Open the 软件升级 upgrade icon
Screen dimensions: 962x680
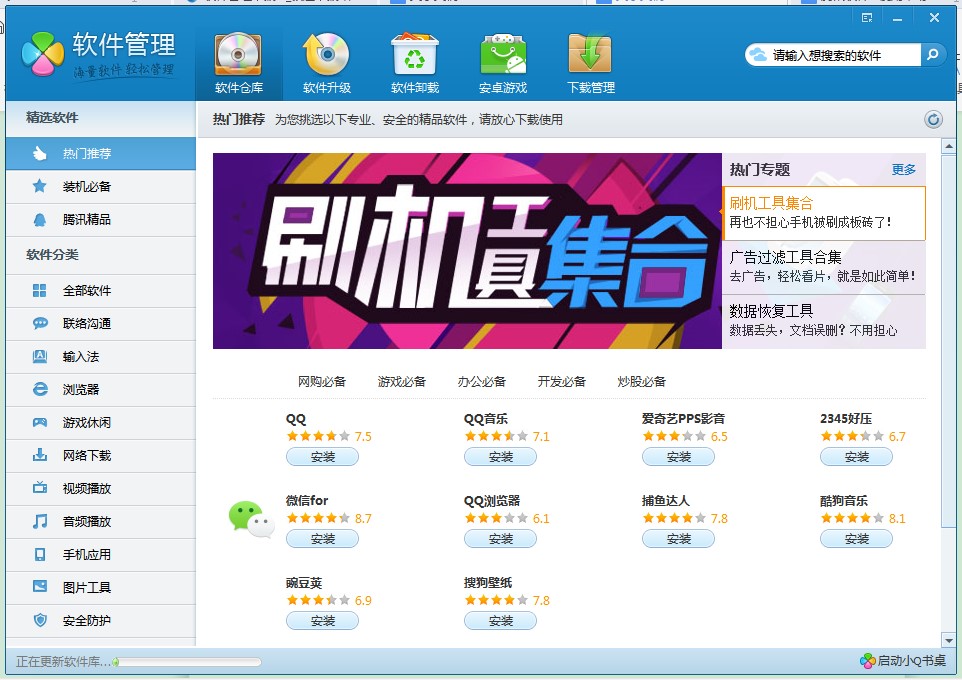326,56
